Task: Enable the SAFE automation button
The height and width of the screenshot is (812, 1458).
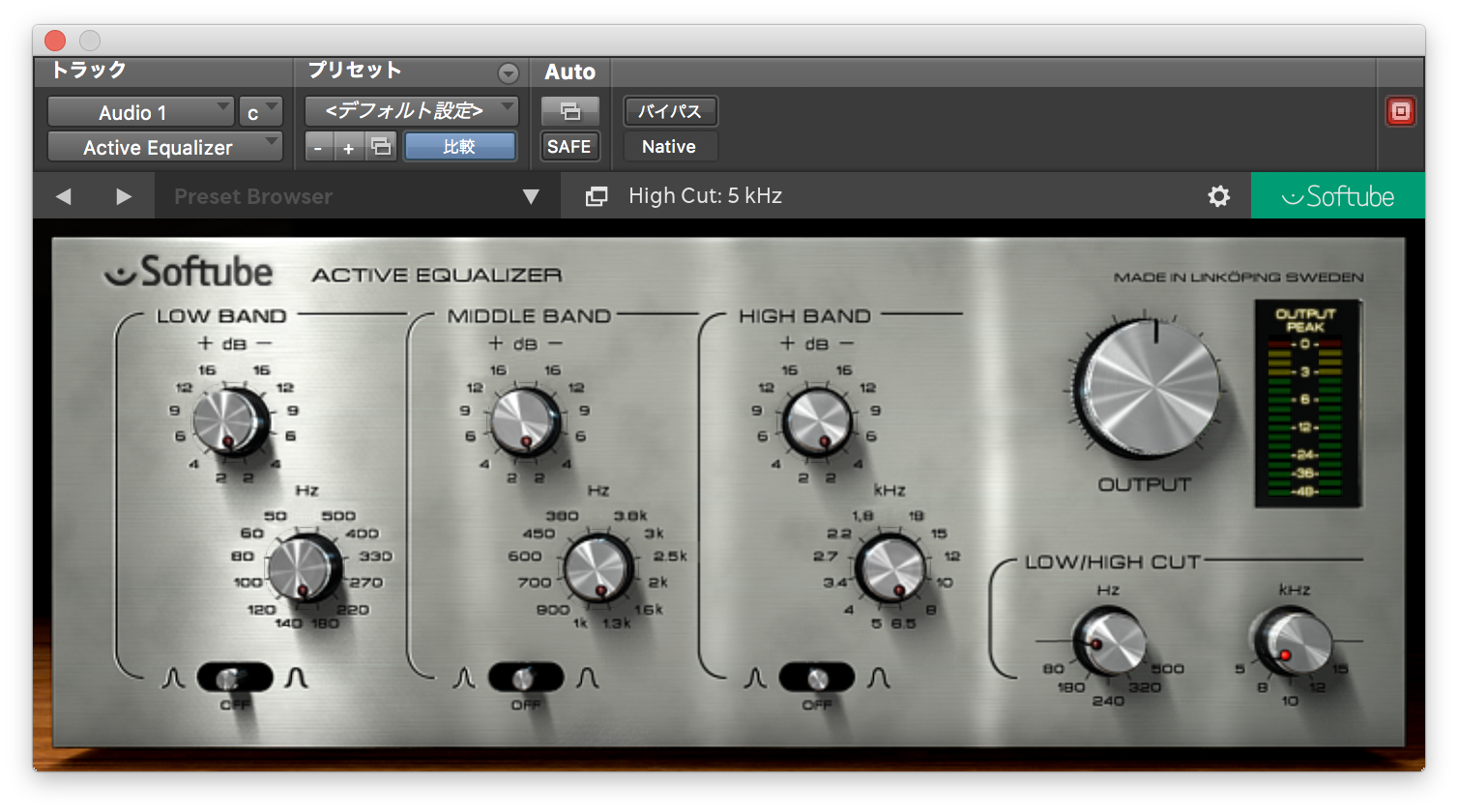Action: 569,146
